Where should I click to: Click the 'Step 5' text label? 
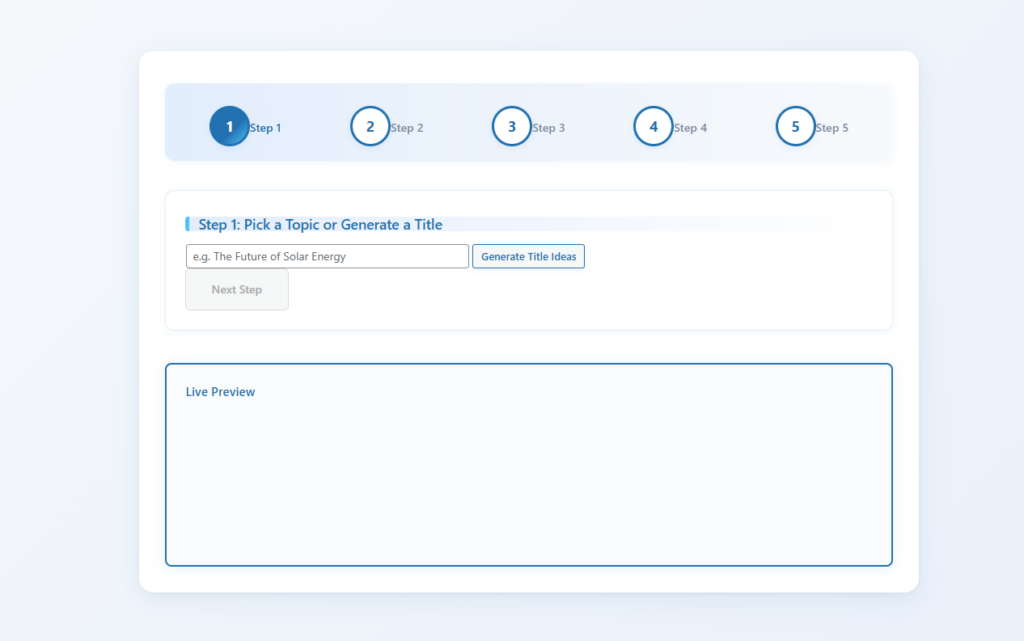click(x=831, y=128)
